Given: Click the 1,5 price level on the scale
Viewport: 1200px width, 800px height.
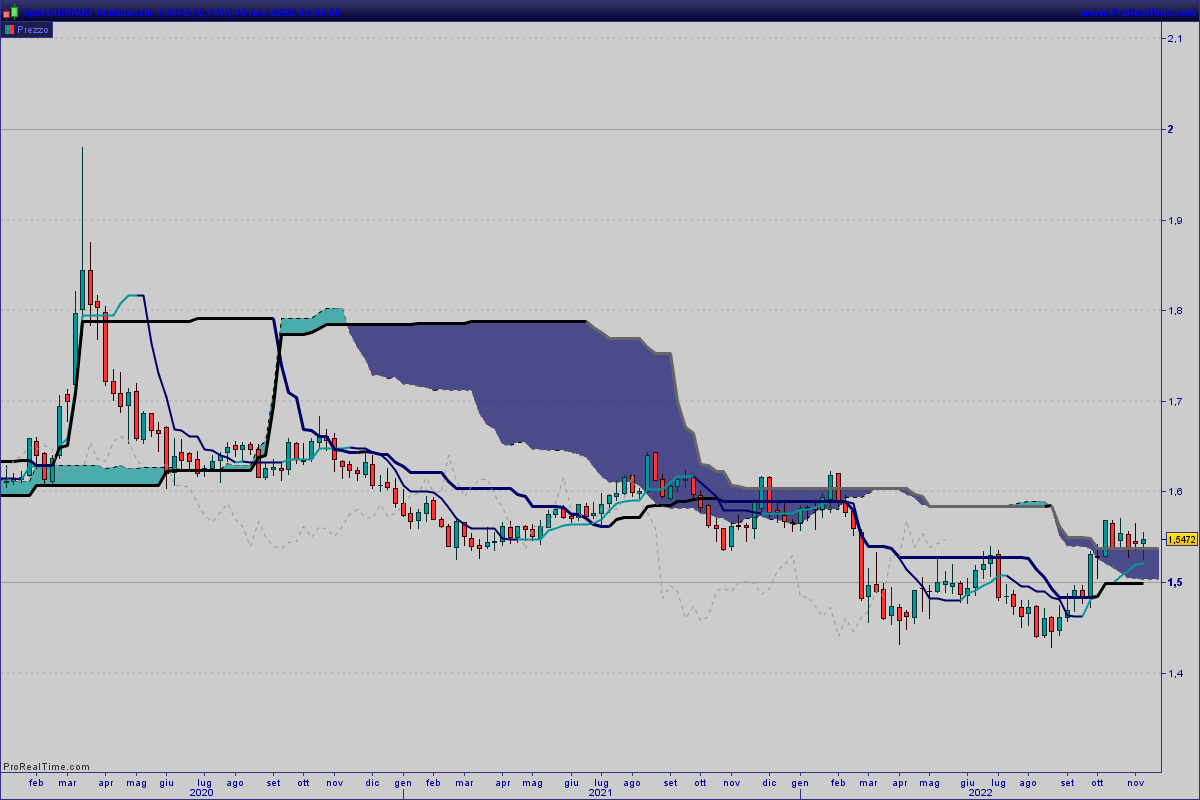Looking at the screenshot, I should coord(1174,582).
